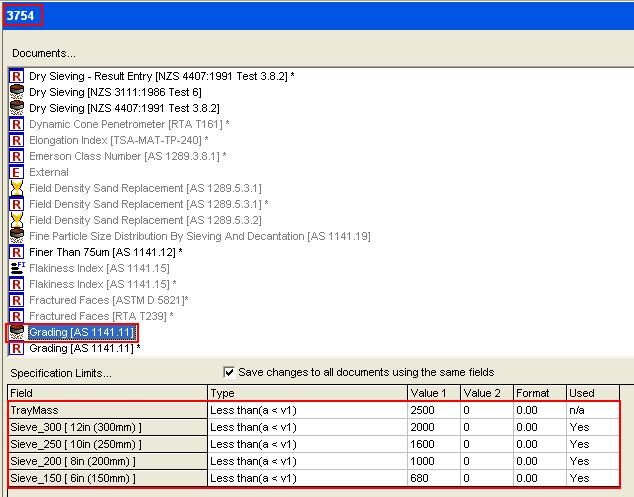Click the Type column header
Image resolution: width=634 pixels, height=497 pixels.
tap(306, 393)
